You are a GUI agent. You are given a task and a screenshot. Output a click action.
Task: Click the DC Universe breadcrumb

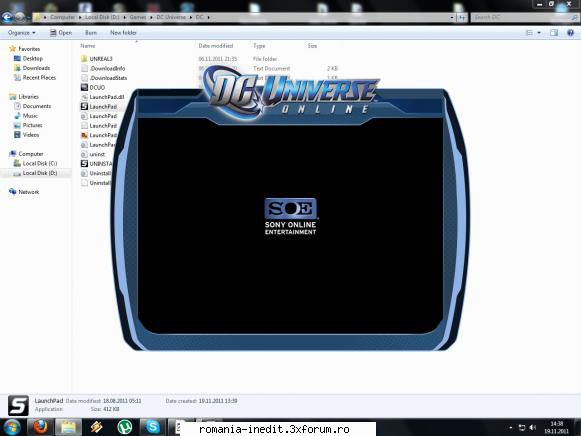[x=171, y=17]
